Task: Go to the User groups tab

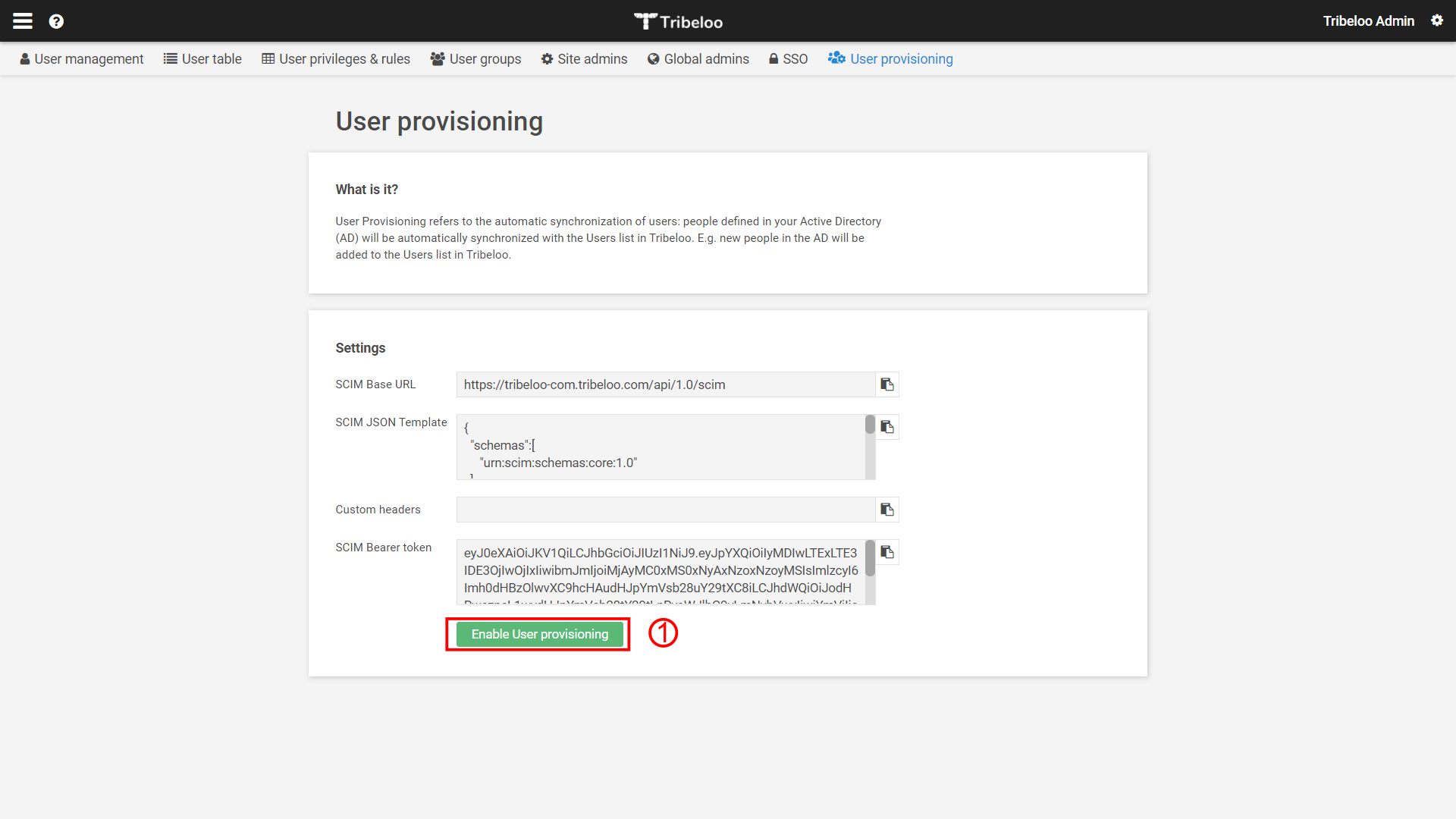Action: point(475,59)
